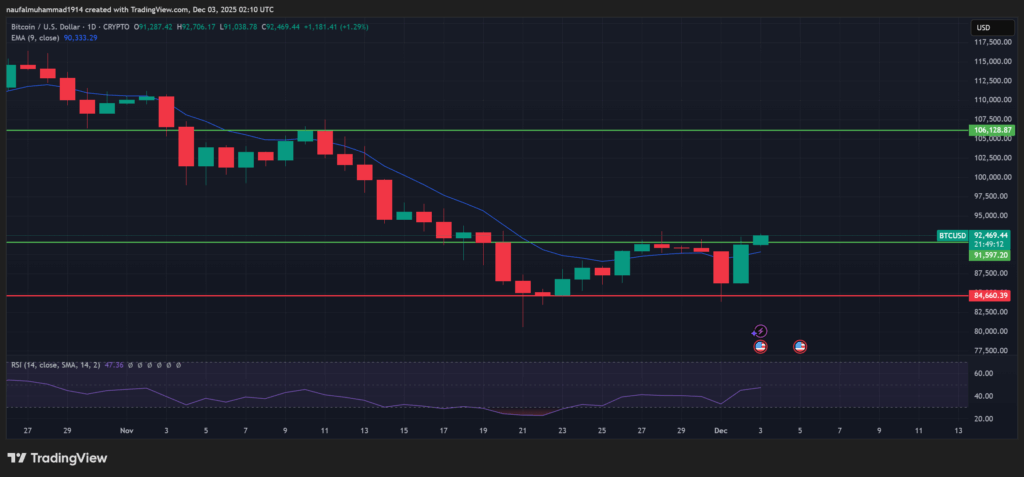
Task: Open the first US flag economic event marker
Action: click(x=760, y=347)
